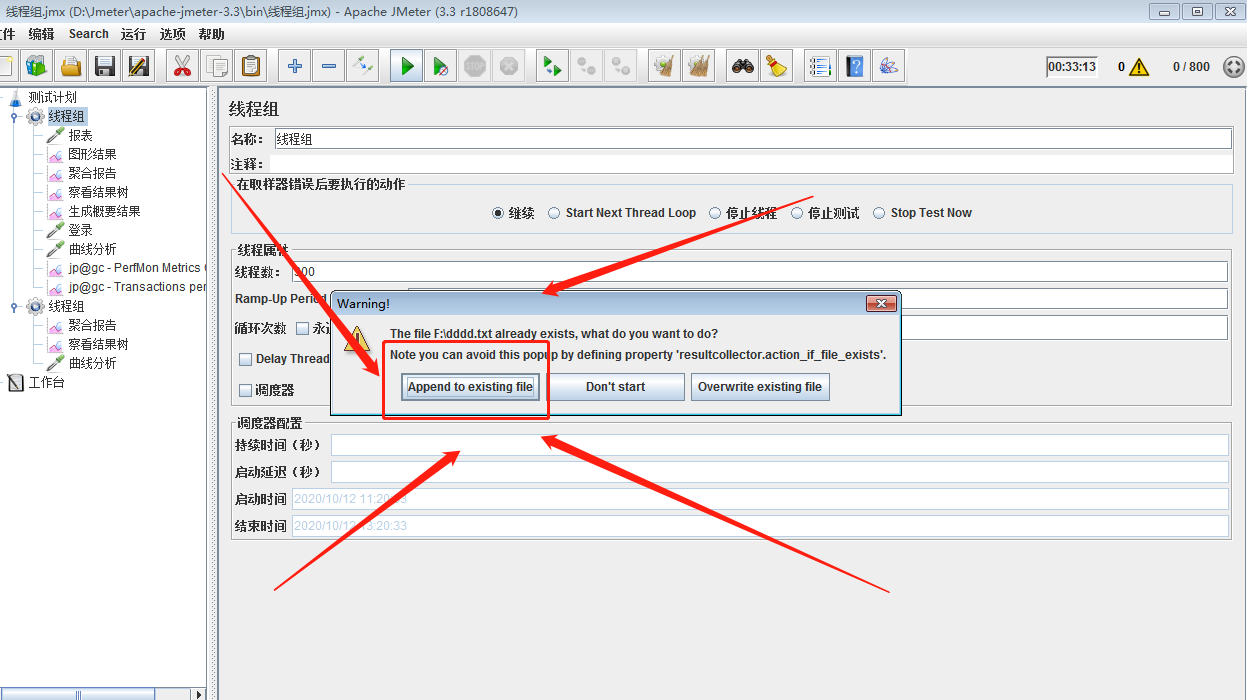Collapse the unselected 线程组 node handle
Screen dimensions: 1247x700
tap(15, 306)
